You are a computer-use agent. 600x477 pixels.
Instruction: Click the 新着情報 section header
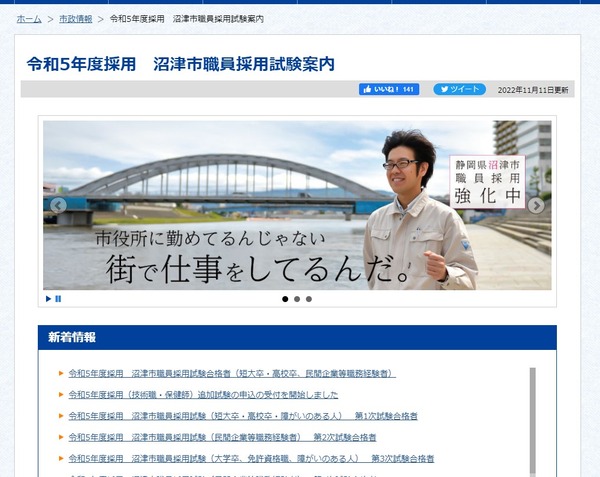(297, 337)
